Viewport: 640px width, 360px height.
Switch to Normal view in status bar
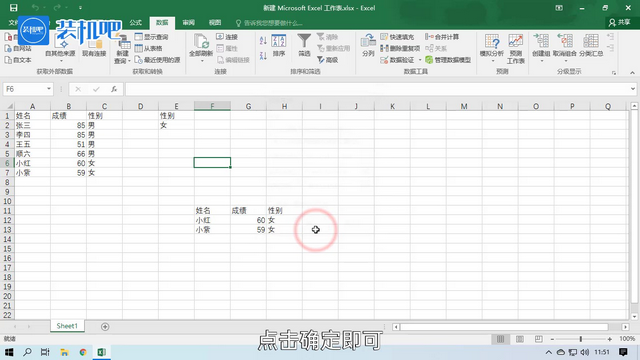click(500, 339)
